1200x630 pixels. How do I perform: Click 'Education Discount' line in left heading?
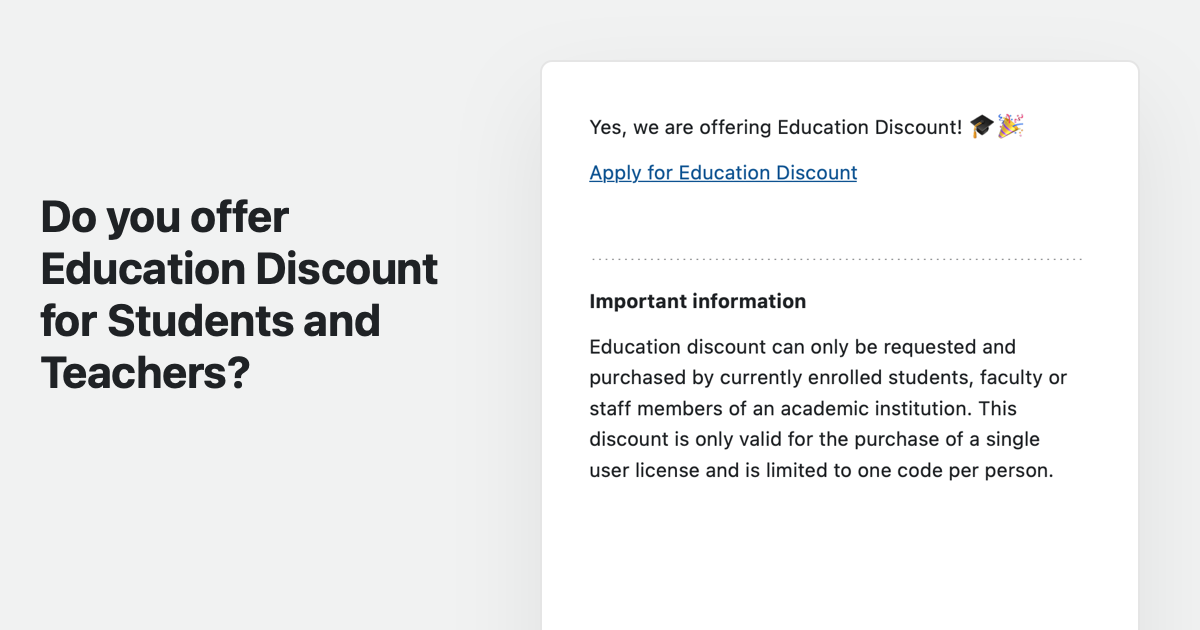[239, 269]
